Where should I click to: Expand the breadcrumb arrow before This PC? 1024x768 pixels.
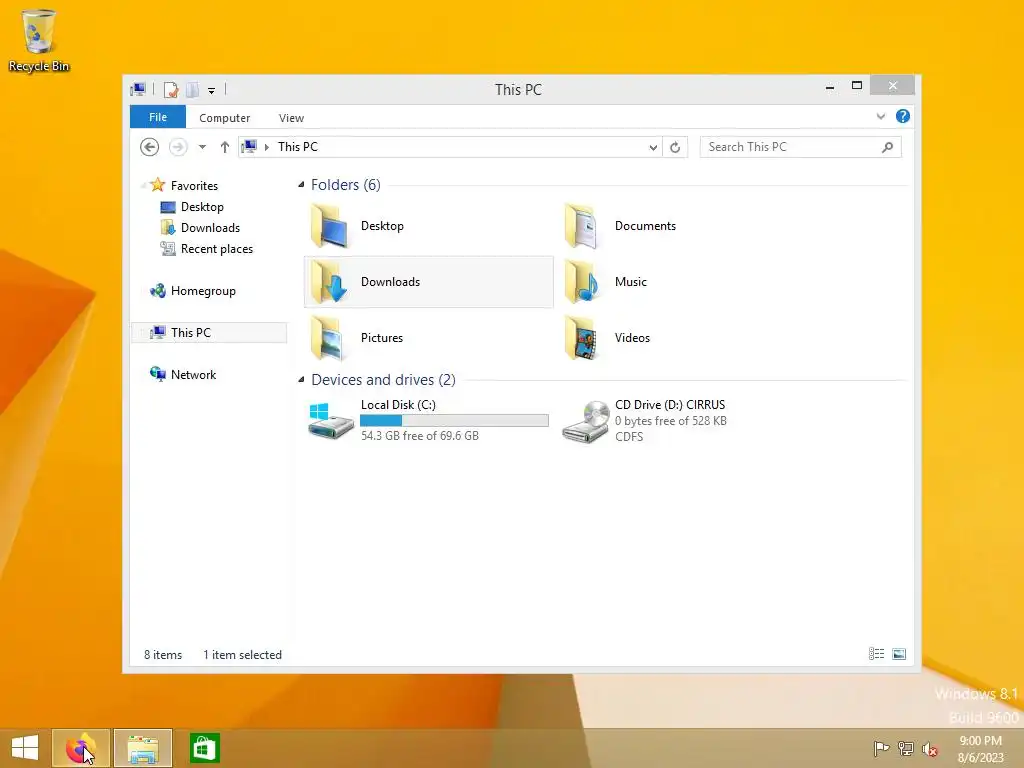266,147
